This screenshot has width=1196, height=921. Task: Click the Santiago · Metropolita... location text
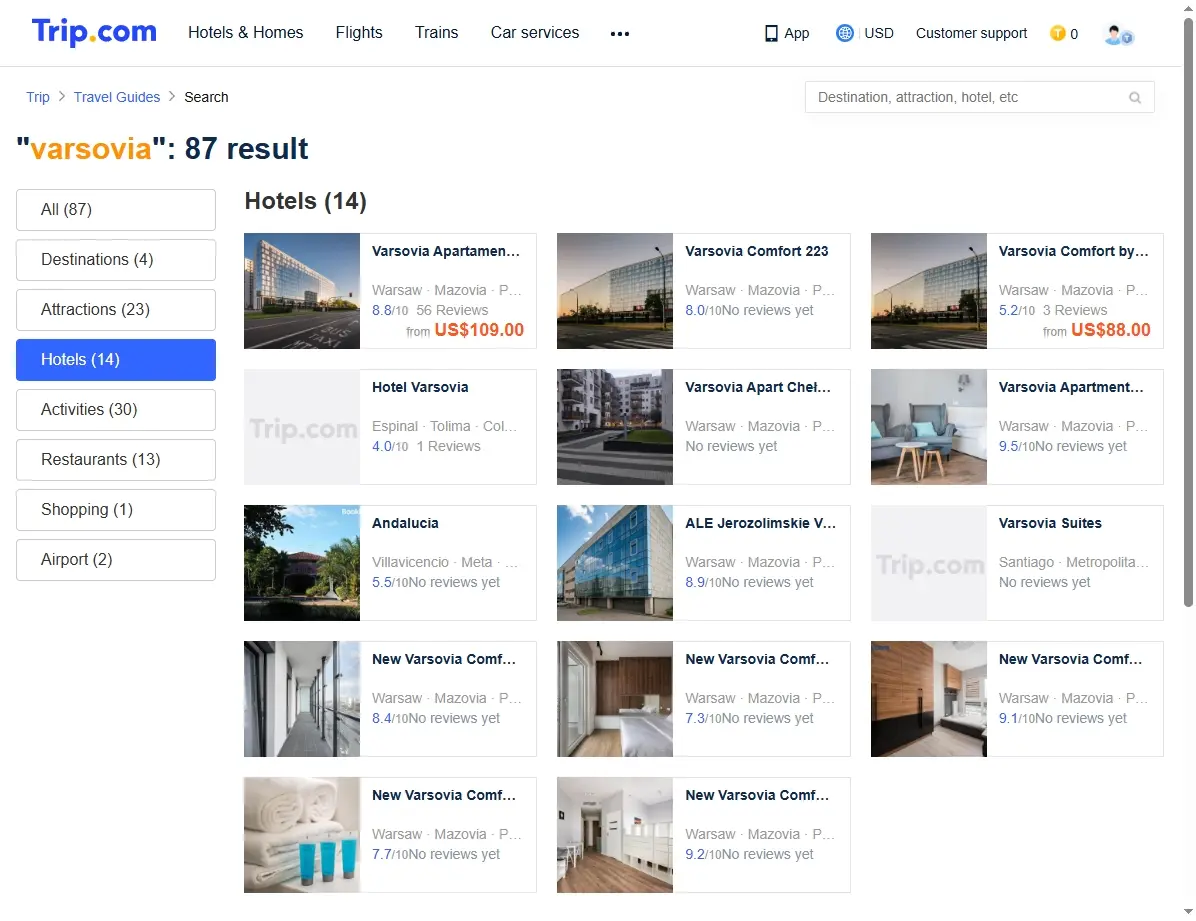pyautogui.click(x=1073, y=562)
